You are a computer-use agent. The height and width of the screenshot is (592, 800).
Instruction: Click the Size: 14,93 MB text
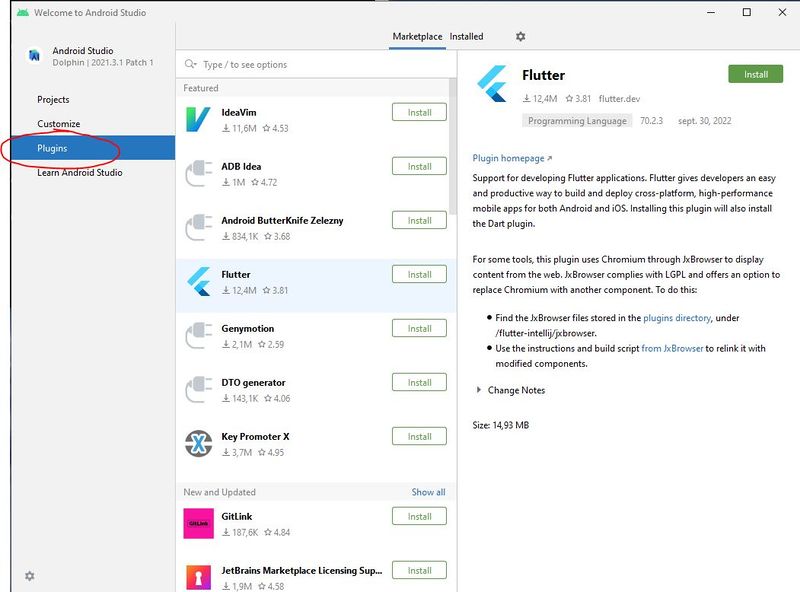coord(501,425)
